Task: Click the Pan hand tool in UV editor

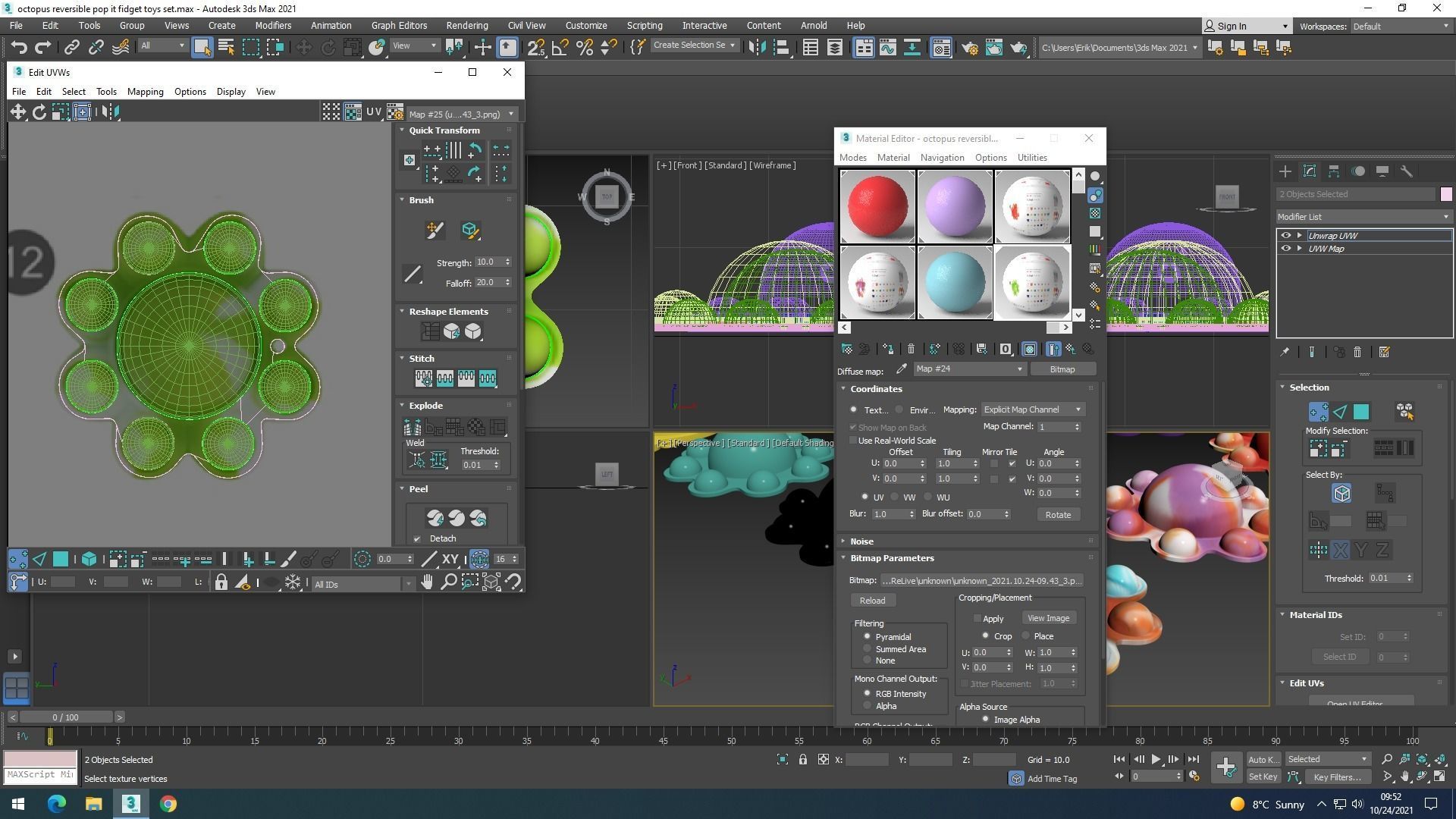Action: click(x=427, y=582)
